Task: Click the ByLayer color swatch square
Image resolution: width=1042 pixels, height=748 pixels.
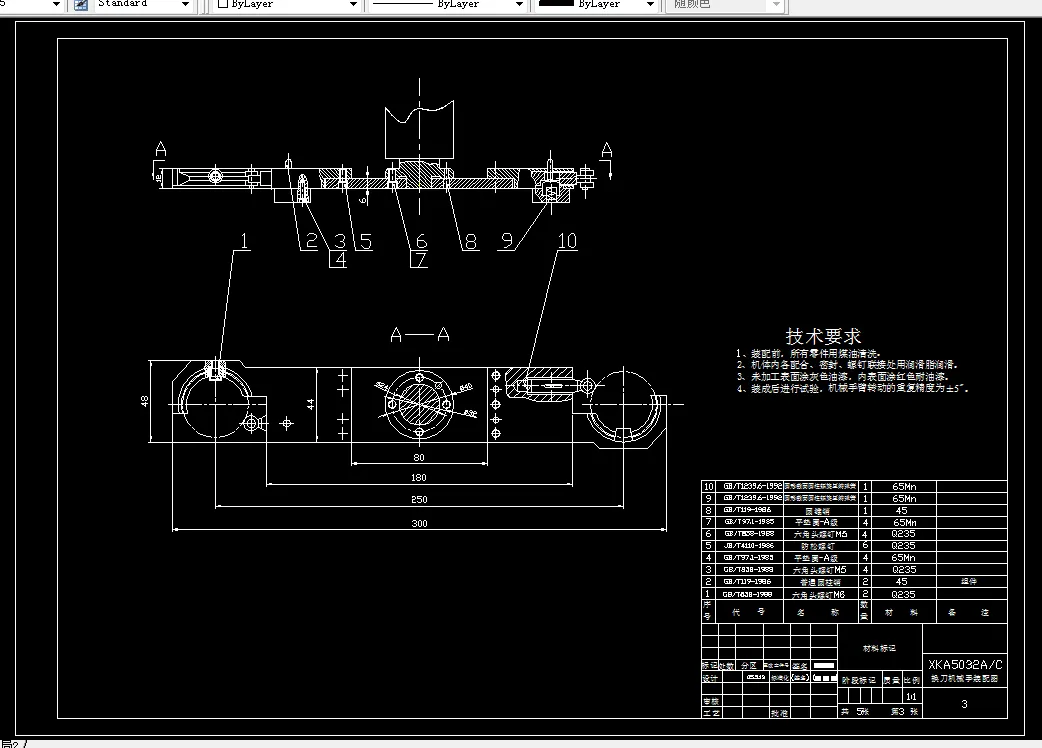Action: click(x=223, y=4)
